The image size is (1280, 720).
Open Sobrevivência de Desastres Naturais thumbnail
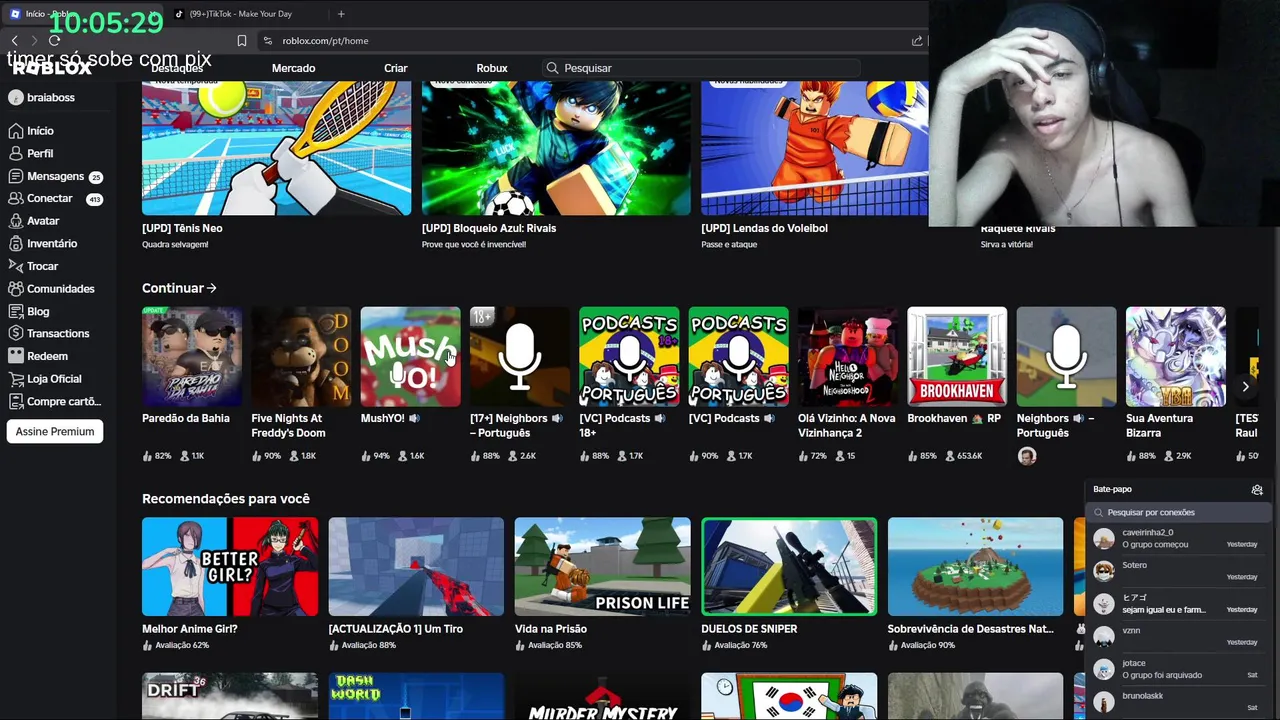click(975, 567)
